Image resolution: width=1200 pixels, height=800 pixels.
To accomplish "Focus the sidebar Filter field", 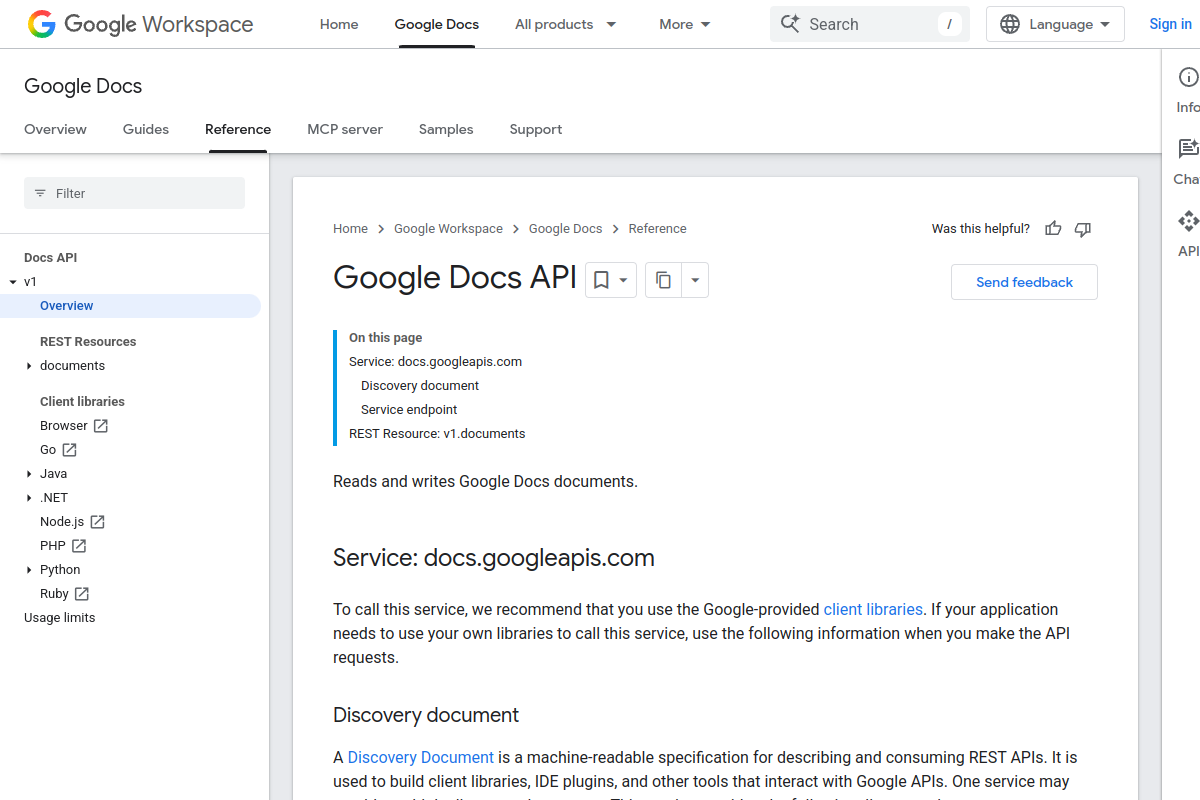I will click(134, 193).
